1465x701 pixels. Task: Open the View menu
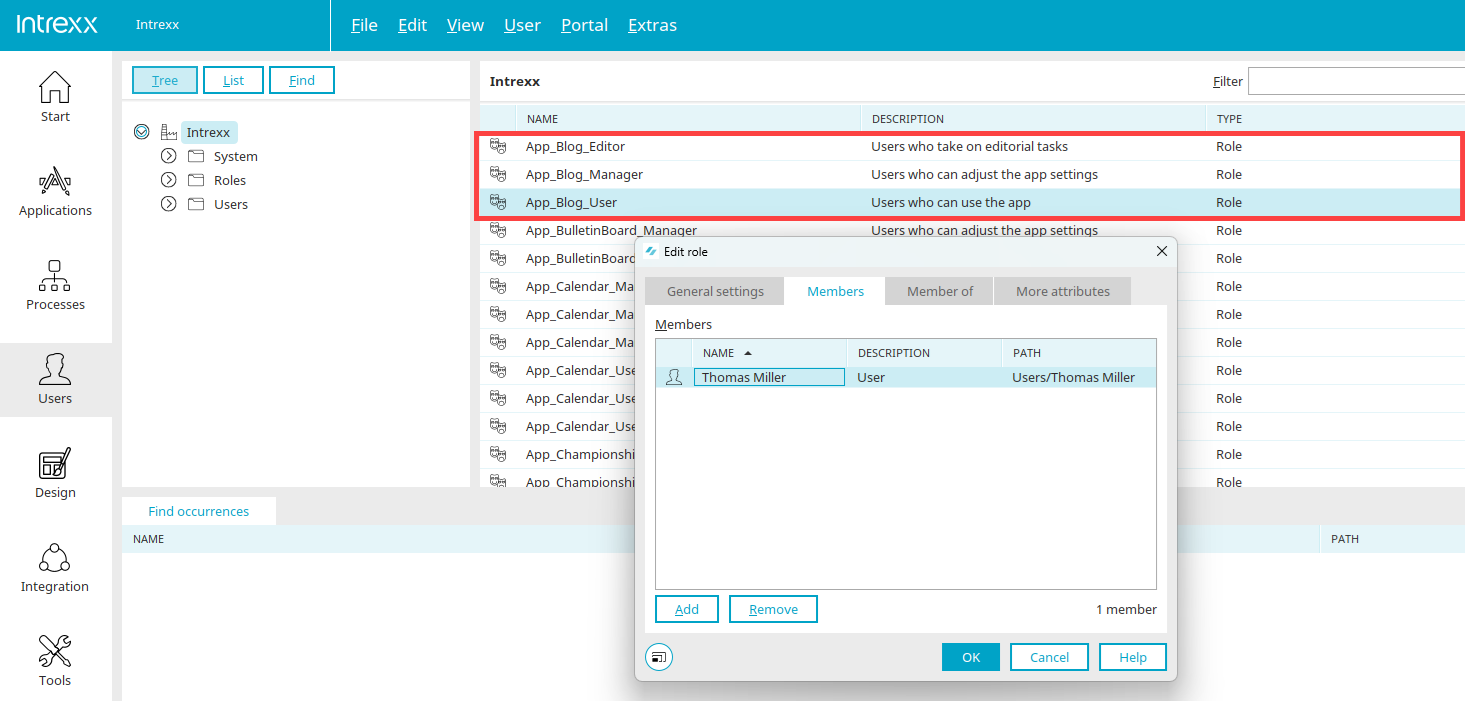pyautogui.click(x=465, y=25)
